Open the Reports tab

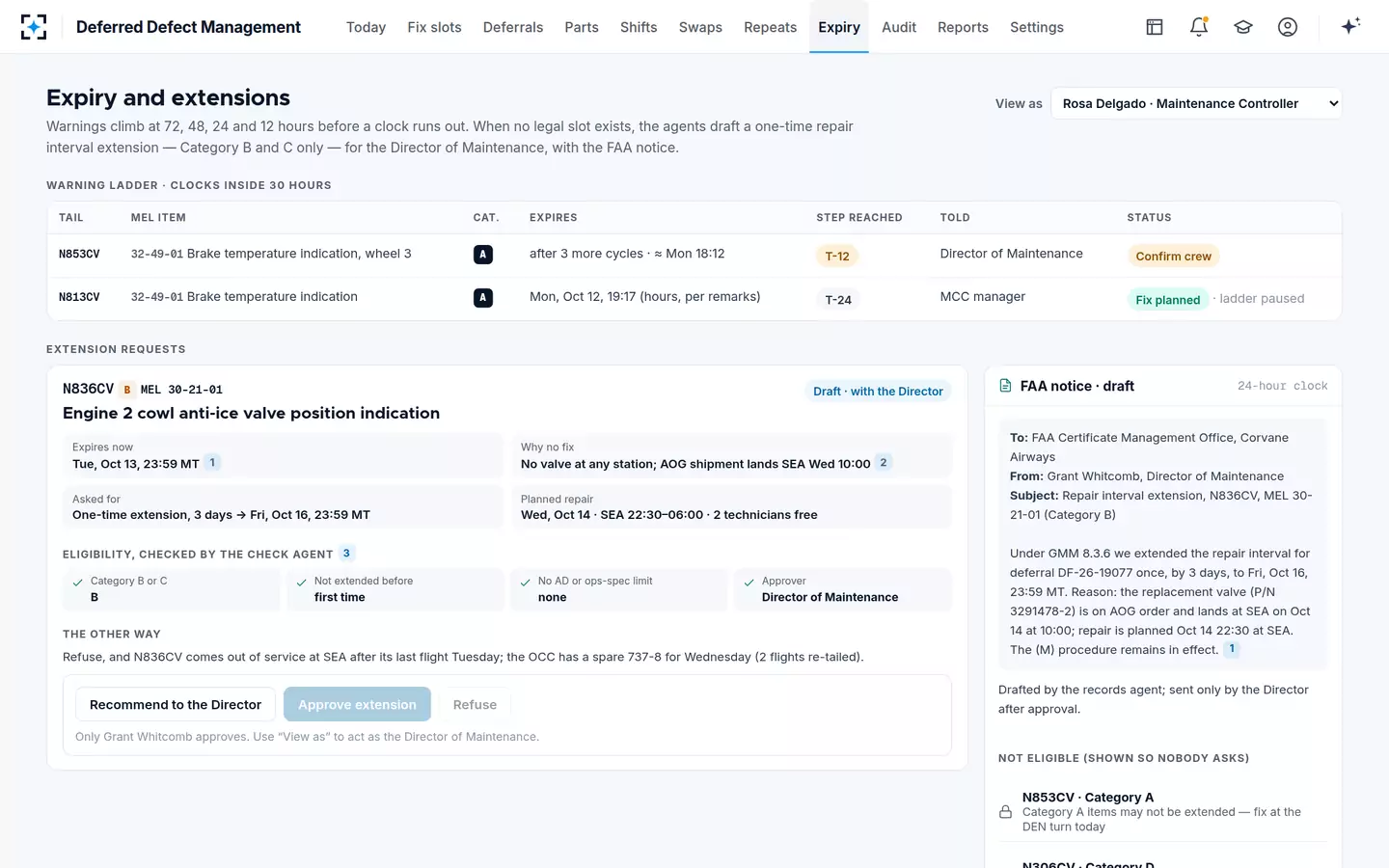point(963,27)
